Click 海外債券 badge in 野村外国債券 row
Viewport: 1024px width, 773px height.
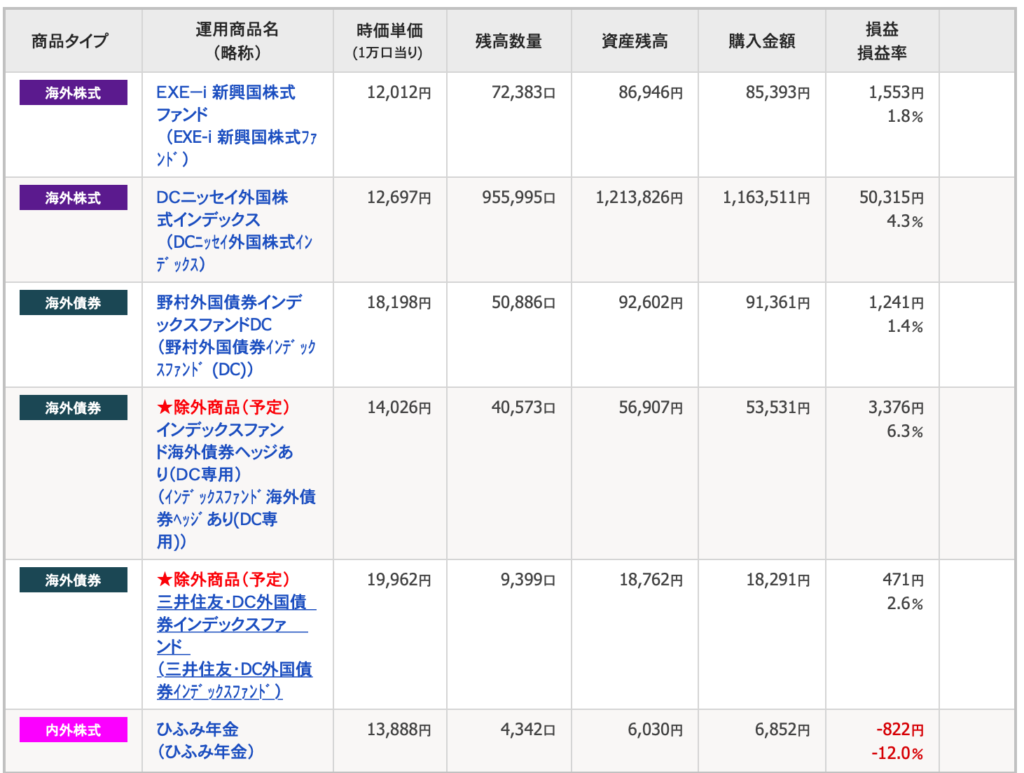coord(73,303)
